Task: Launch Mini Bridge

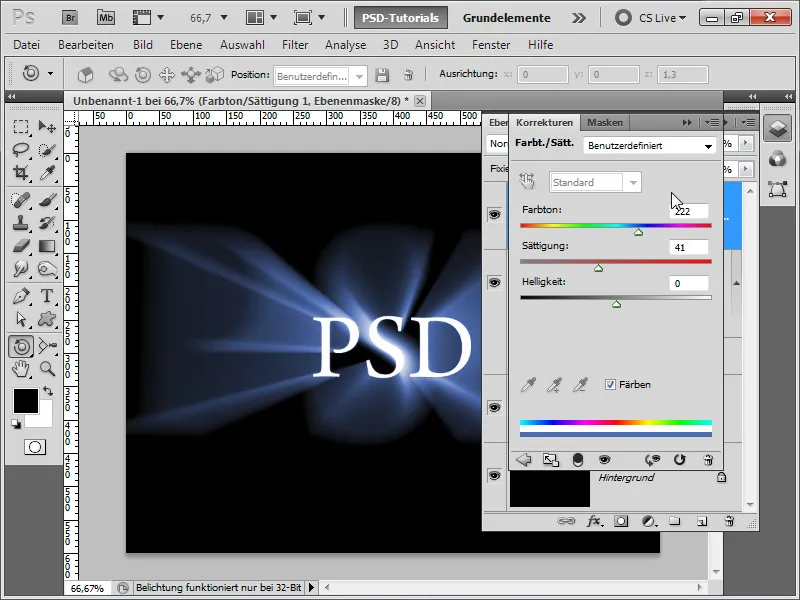Action: coord(106,18)
